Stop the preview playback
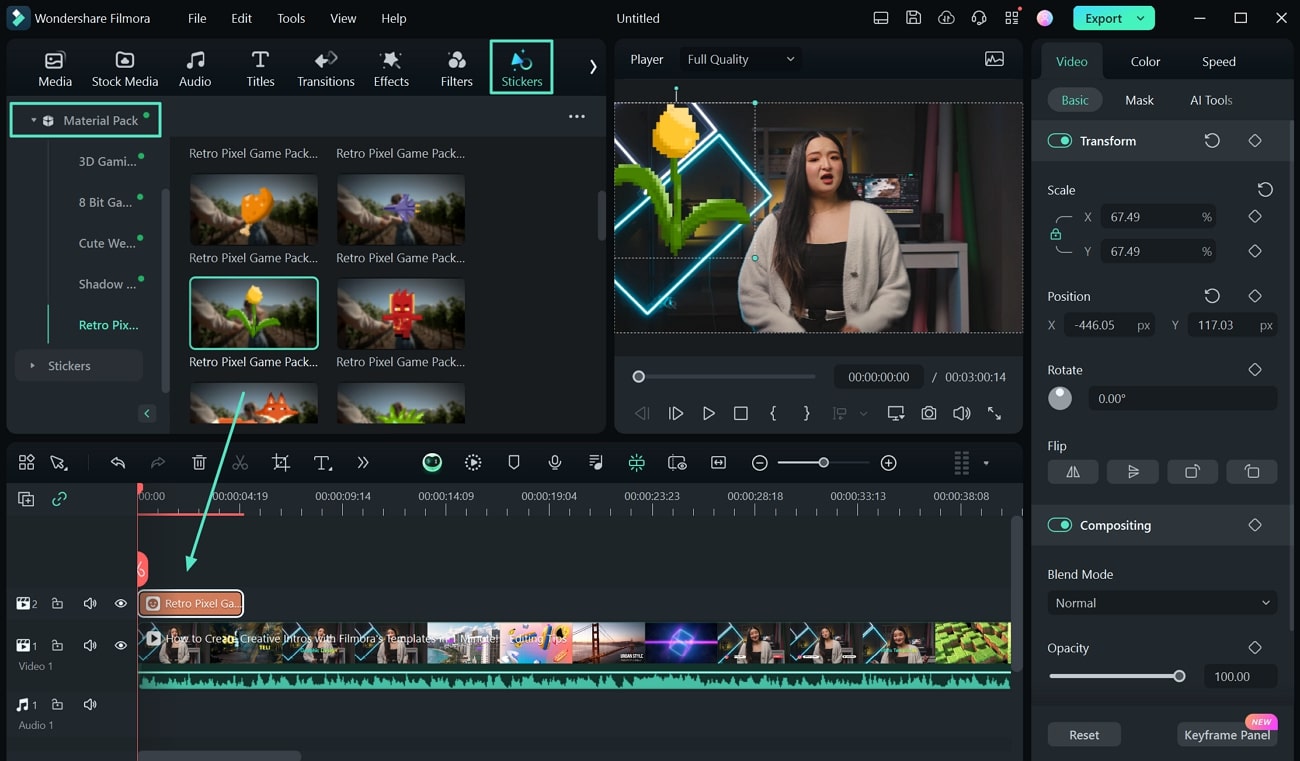 click(x=740, y=413)
